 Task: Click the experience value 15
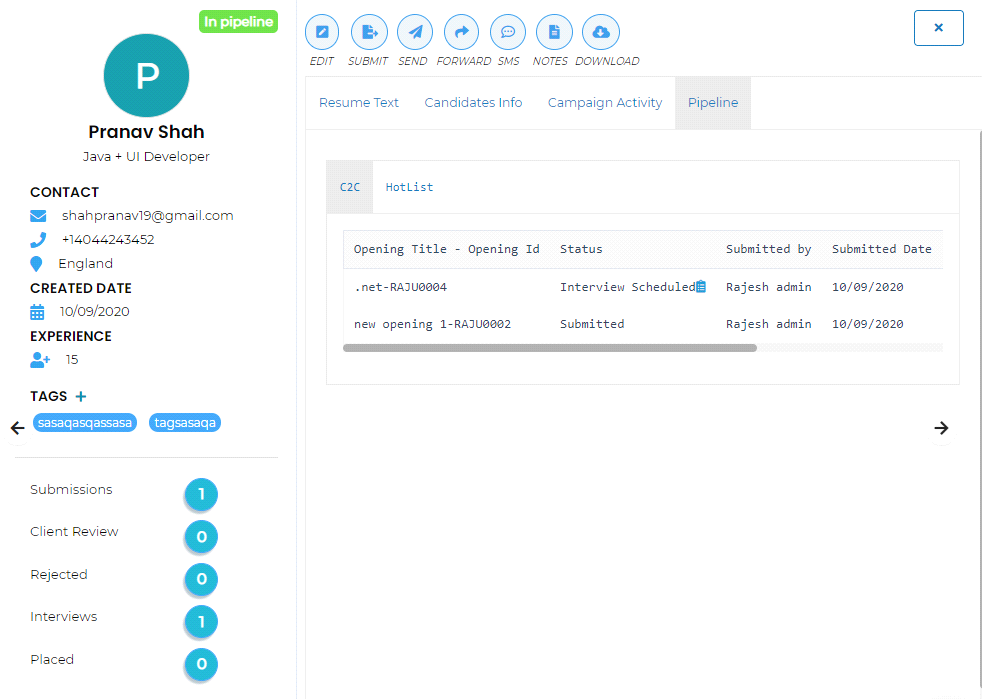click(x=72, y=360)
